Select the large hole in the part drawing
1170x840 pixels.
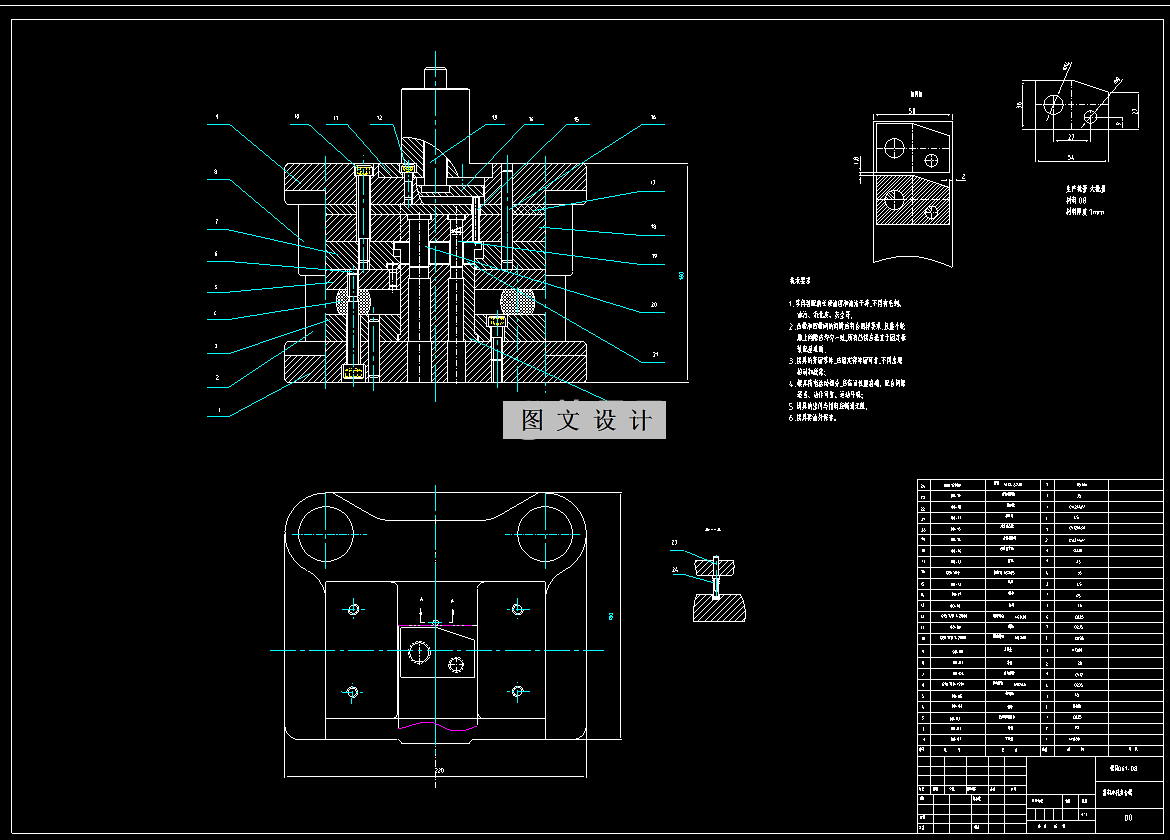(1054, 103)
